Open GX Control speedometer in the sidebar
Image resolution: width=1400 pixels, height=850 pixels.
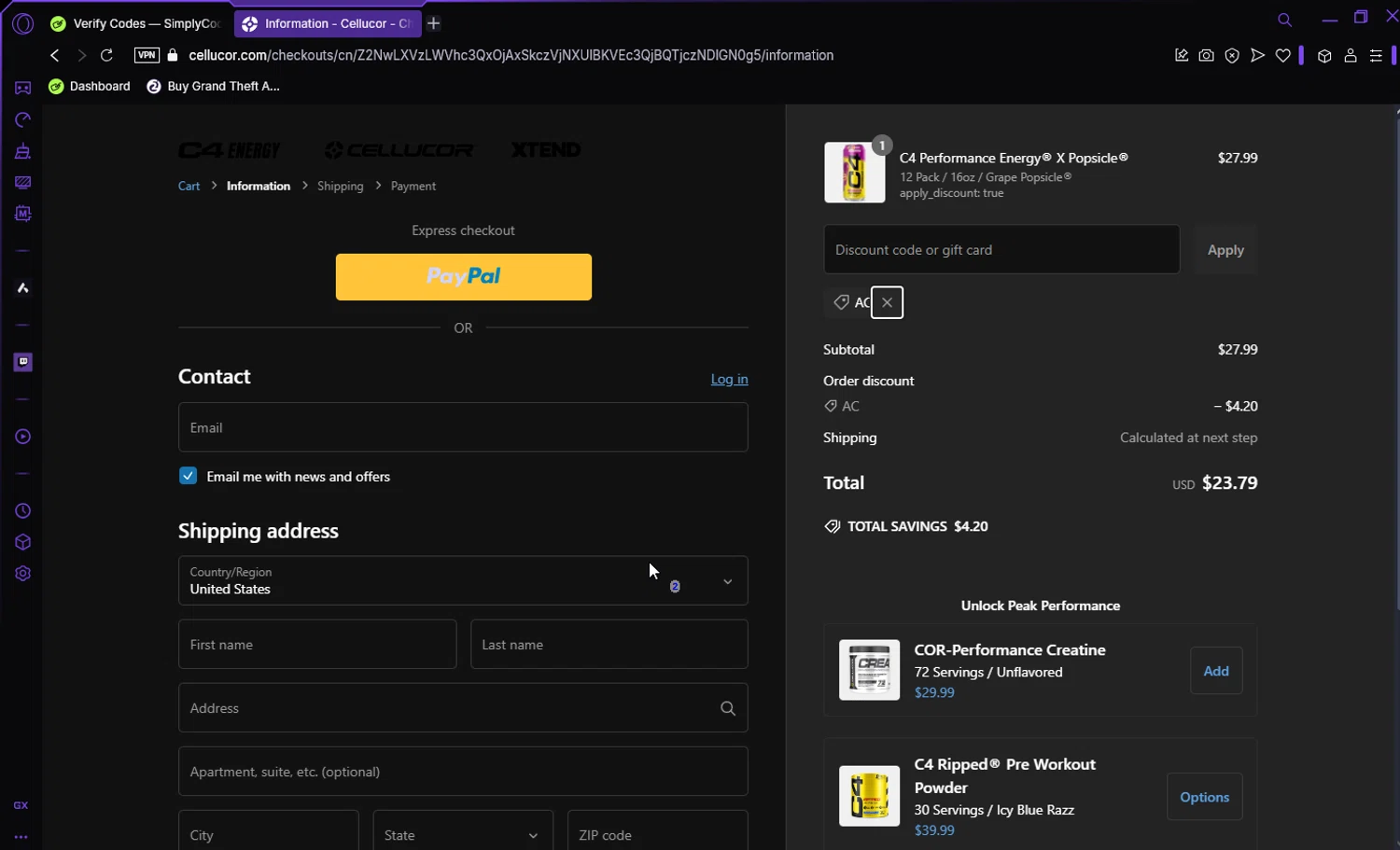point(22,119)
